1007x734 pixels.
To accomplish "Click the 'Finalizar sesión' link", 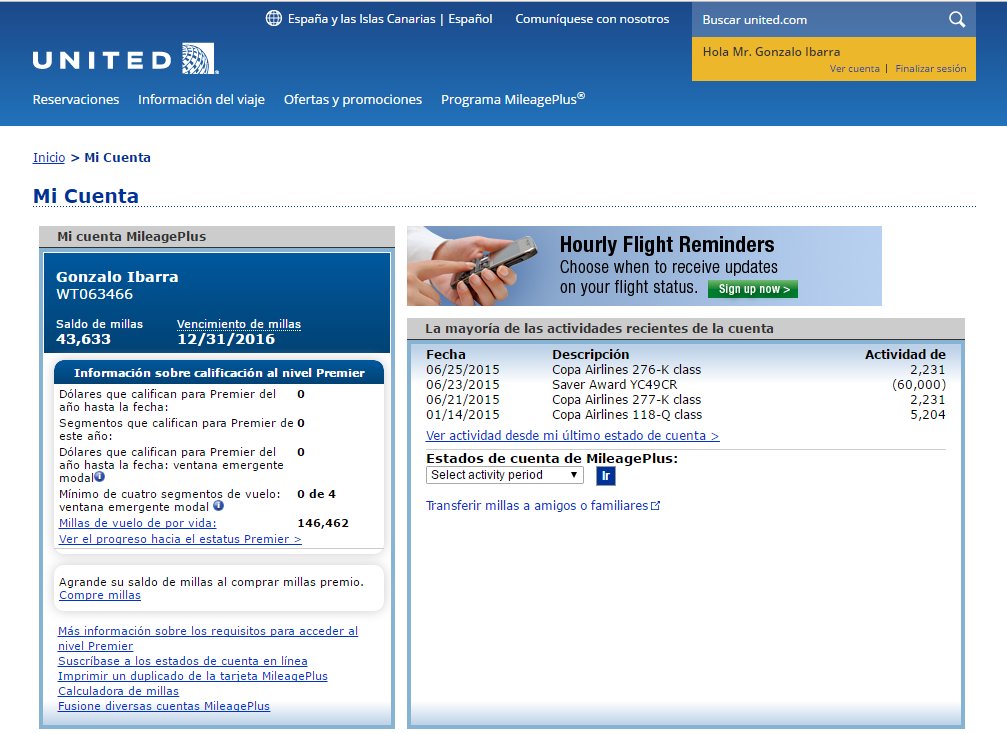I will tap(931, 69).
